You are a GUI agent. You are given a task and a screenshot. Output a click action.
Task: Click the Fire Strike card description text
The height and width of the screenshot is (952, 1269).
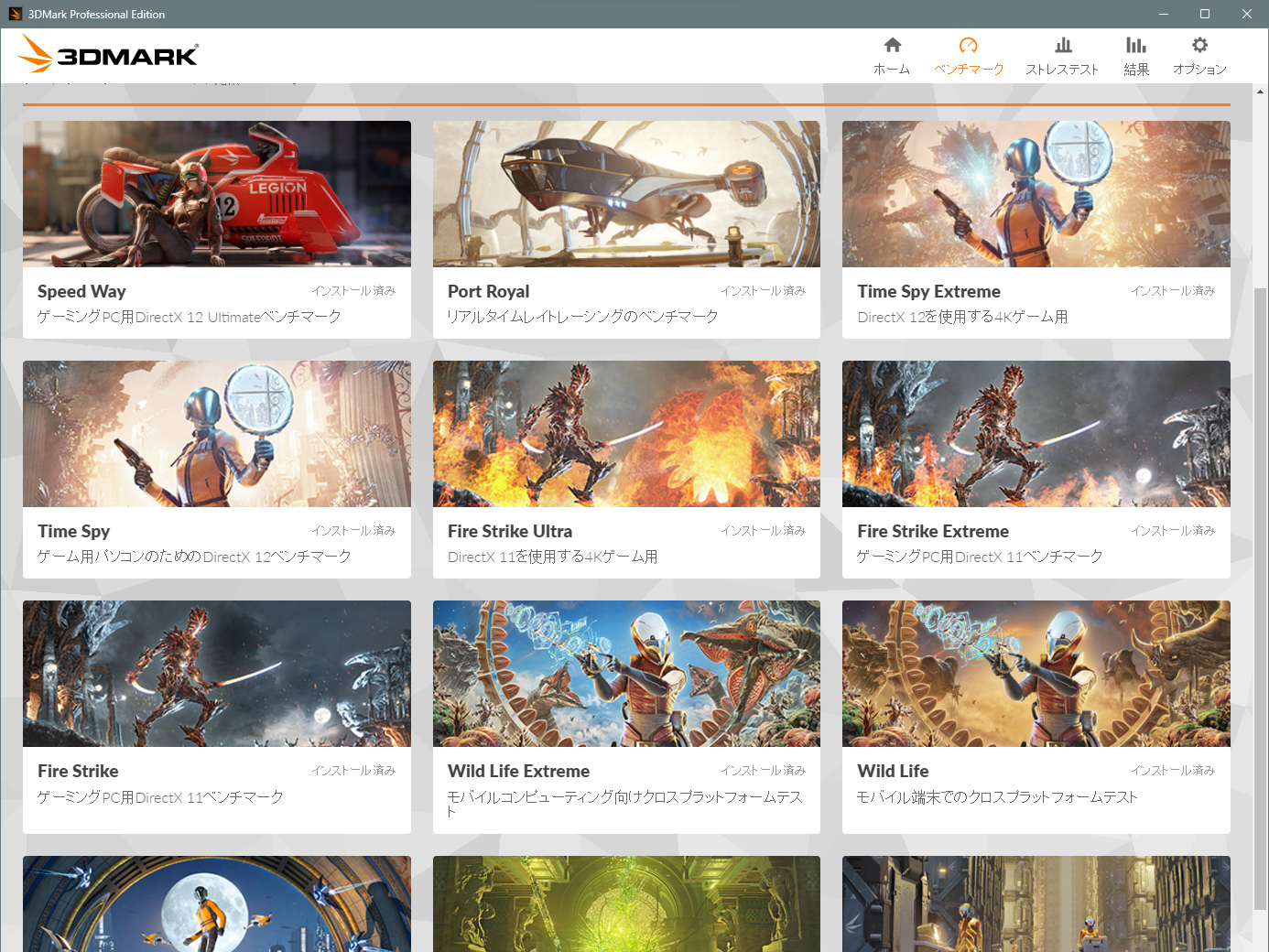pyautogui.click(x=160, y=798)
